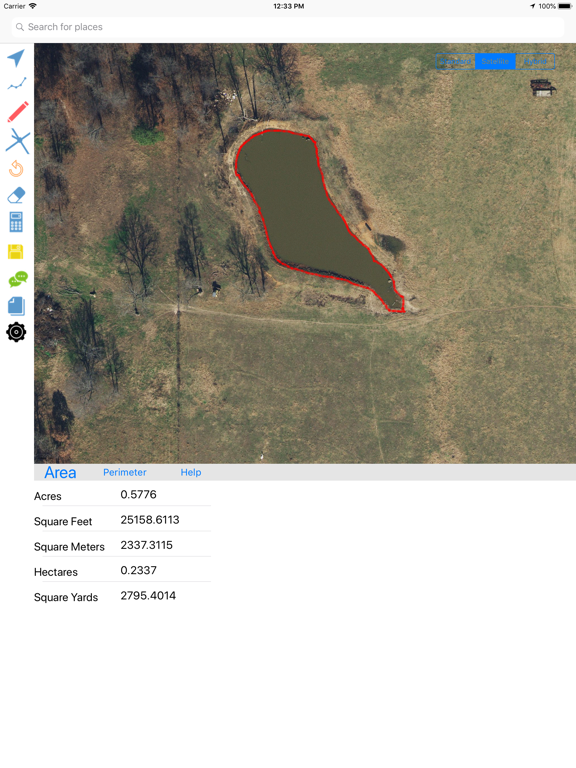
Task: Switch map to Hybrid view
Action: [535, 61]
